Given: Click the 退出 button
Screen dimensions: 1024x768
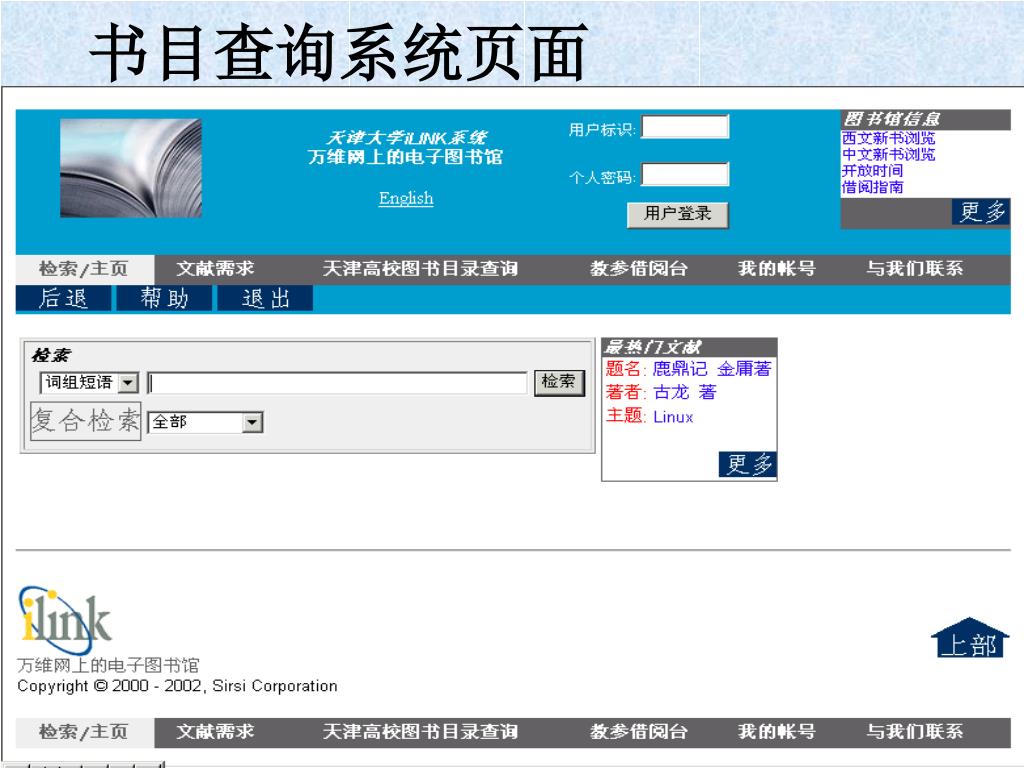Looking at the screenshot, I should tap(265, 299).
